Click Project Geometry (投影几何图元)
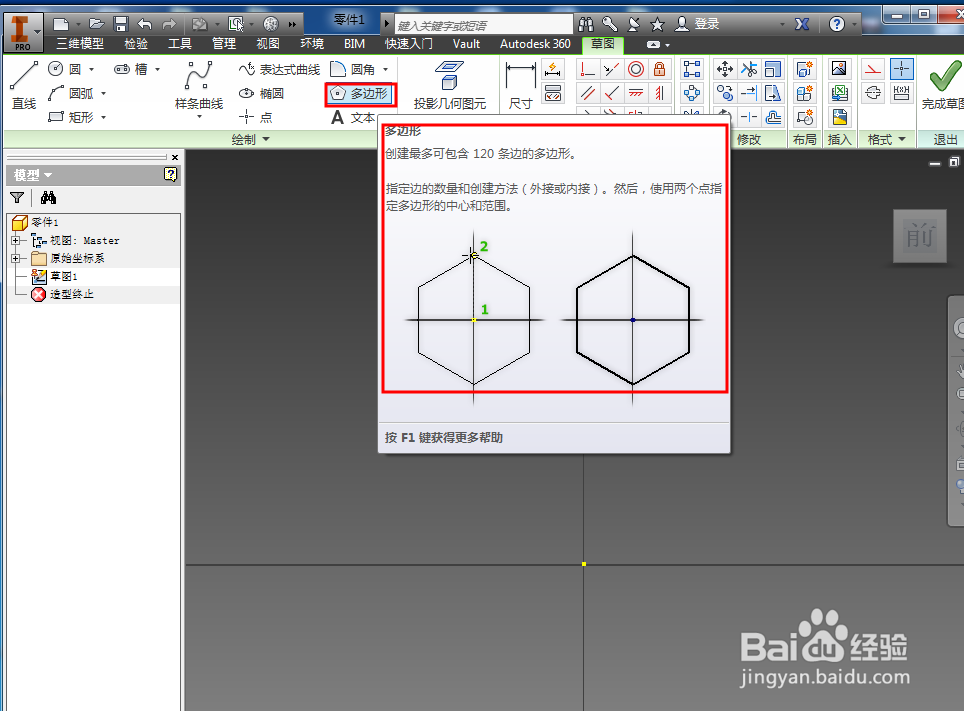The width and height of the screenshot is (964, 711). (450, 86)
